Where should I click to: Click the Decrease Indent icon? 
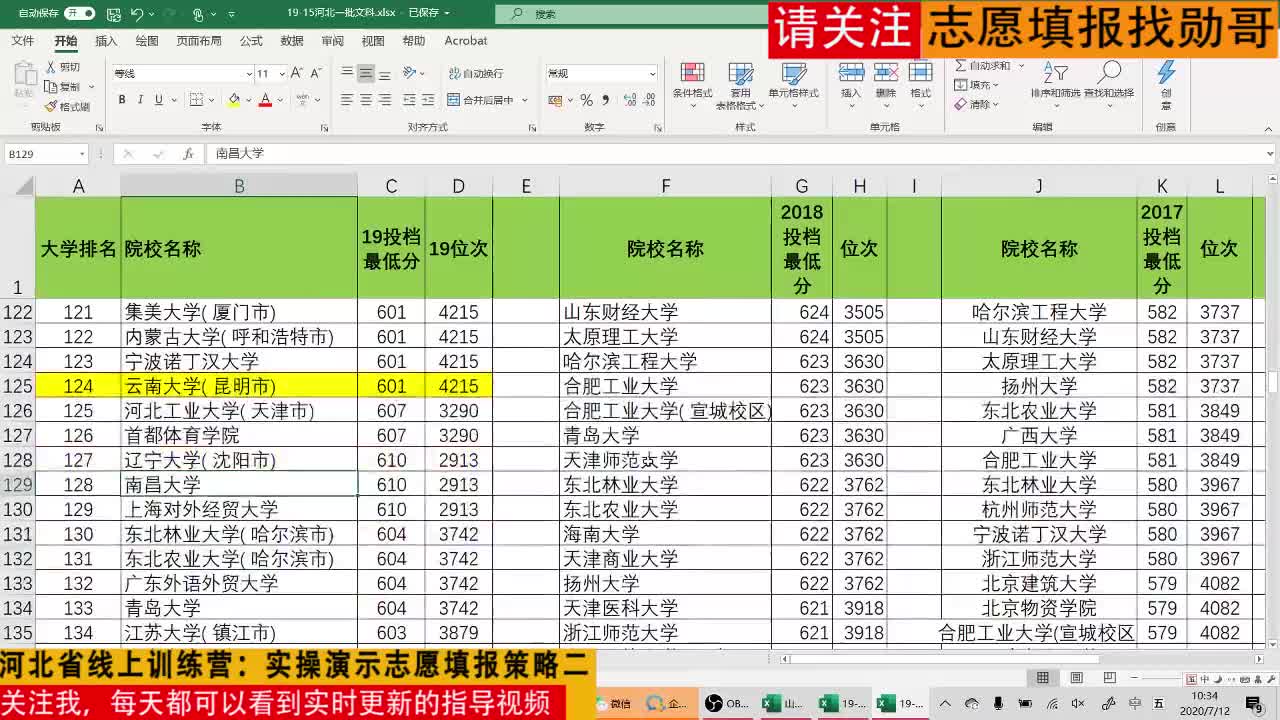coord(410,100)
